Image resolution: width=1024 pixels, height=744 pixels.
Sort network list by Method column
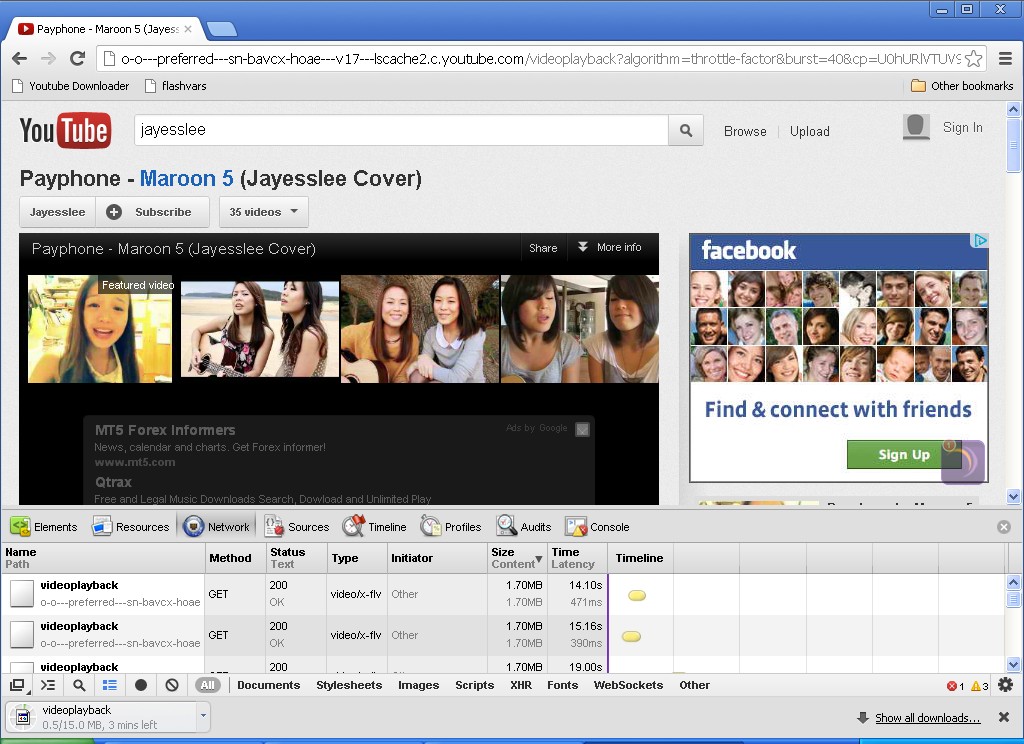pos(236,558)
